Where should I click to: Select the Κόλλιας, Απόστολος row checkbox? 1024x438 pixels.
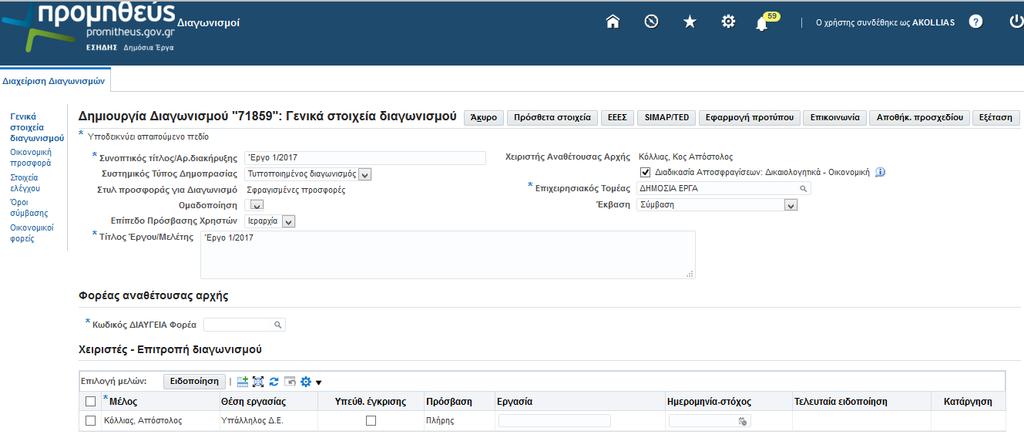pyautogui.click(x=90, y=421)
